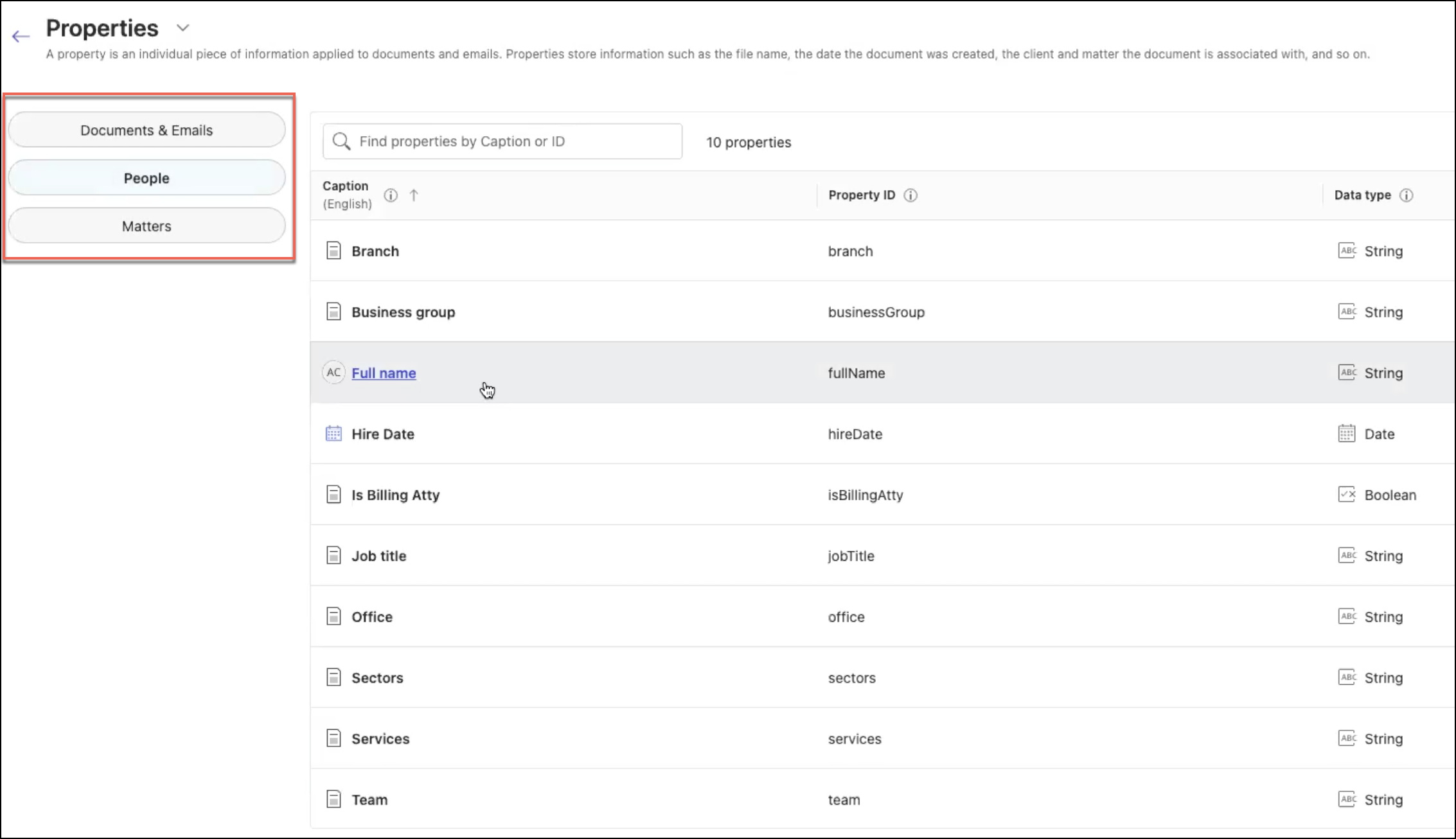The height and width of the screenshot is (839, 1456).
Task: Click the calendar icon next to Hire Date
Action: pyautogui.click(x=333, y=434)
